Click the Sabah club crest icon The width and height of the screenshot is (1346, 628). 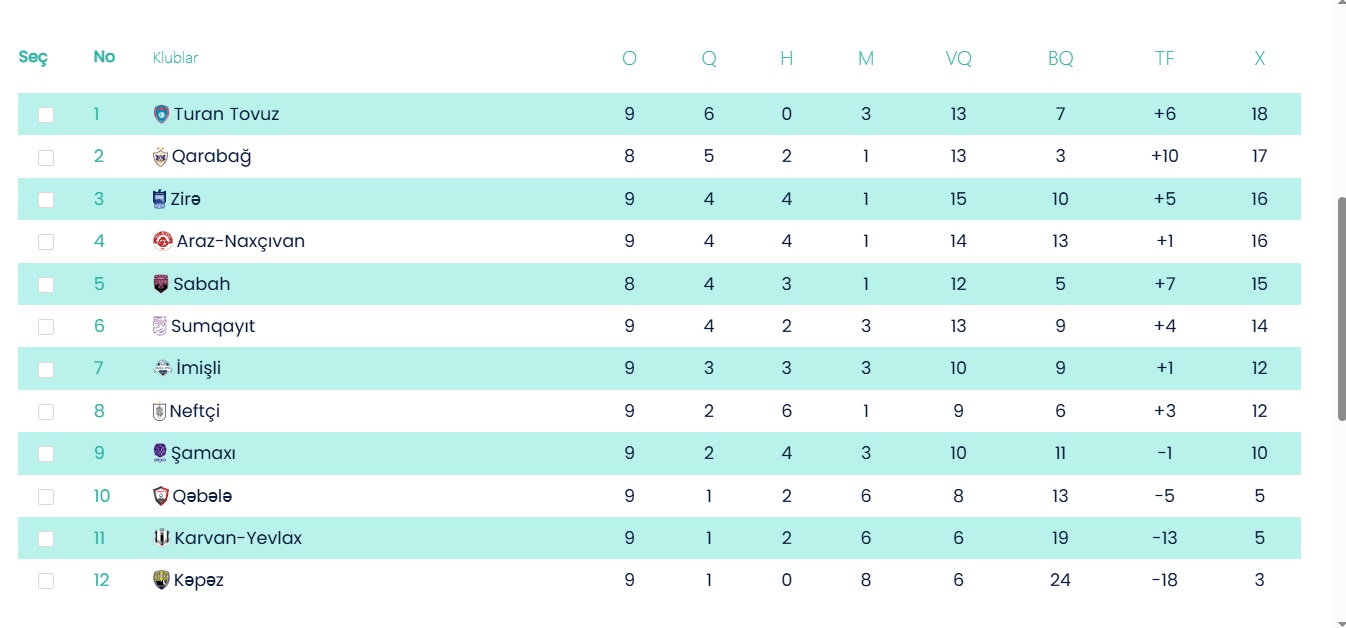pos(160,284)
